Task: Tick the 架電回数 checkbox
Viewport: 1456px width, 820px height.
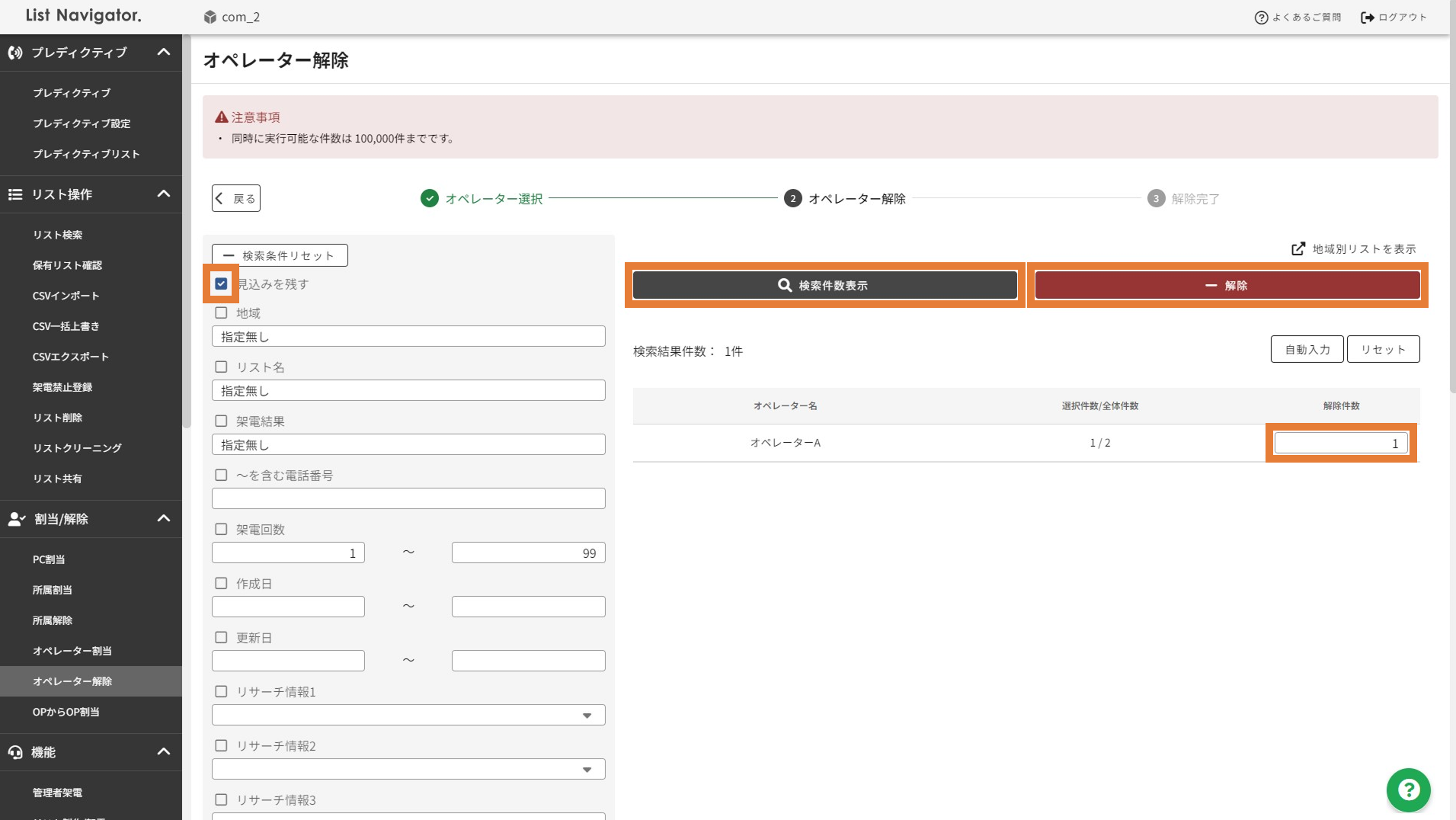Action: [x=221, y=530]
